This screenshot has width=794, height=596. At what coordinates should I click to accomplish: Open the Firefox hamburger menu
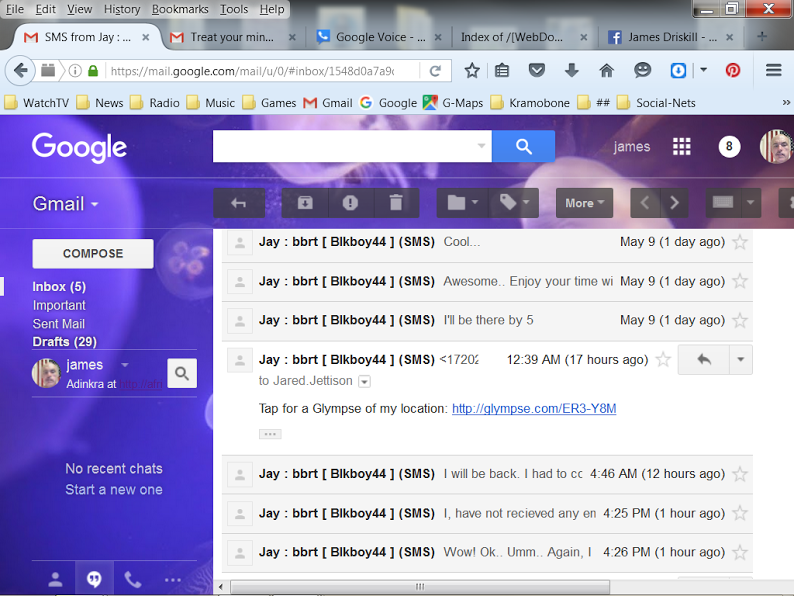(x=774, y=70)
